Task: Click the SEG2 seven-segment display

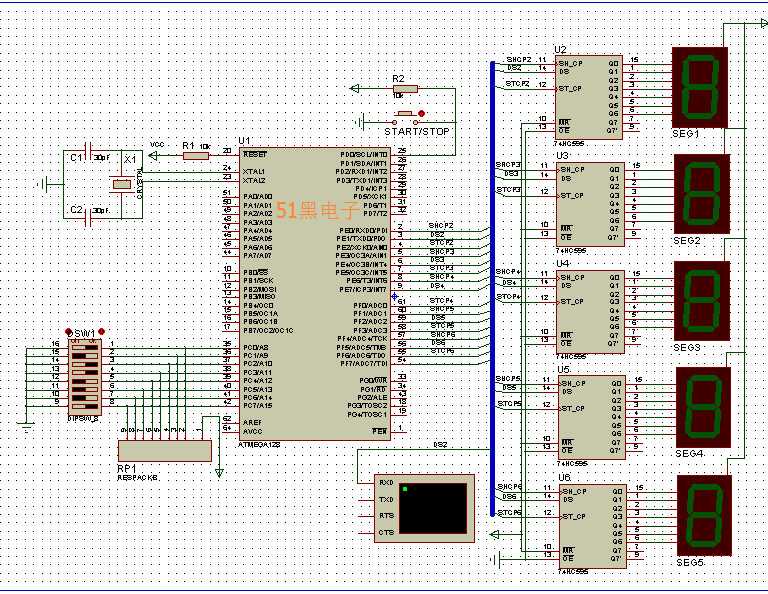Action: [702, 194]
